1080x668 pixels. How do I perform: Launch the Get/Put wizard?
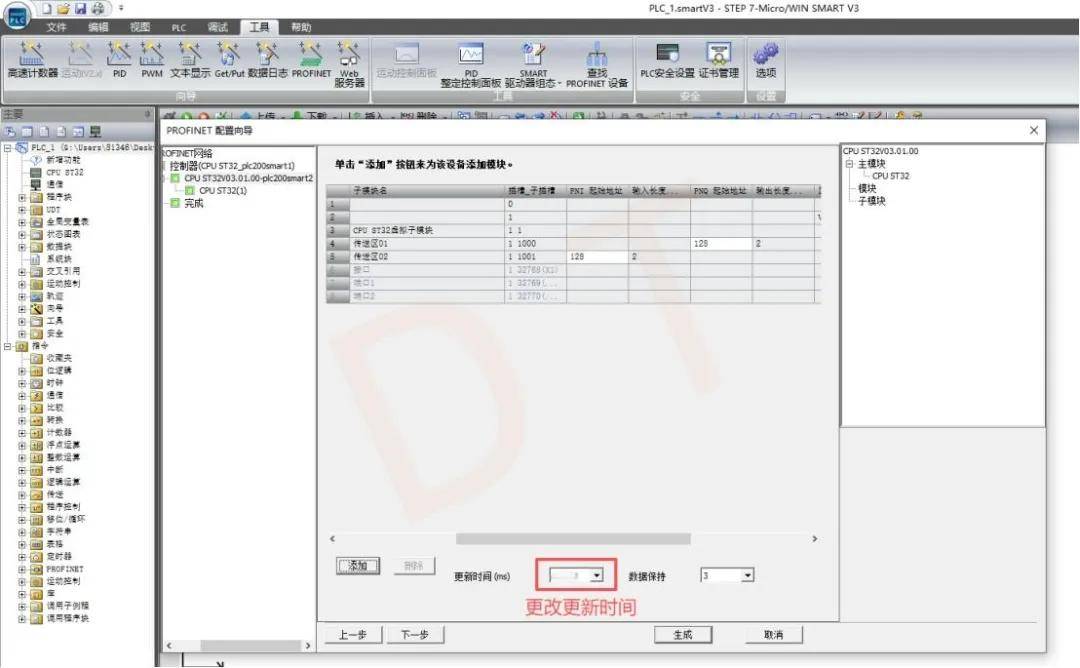tap(229, 60)
